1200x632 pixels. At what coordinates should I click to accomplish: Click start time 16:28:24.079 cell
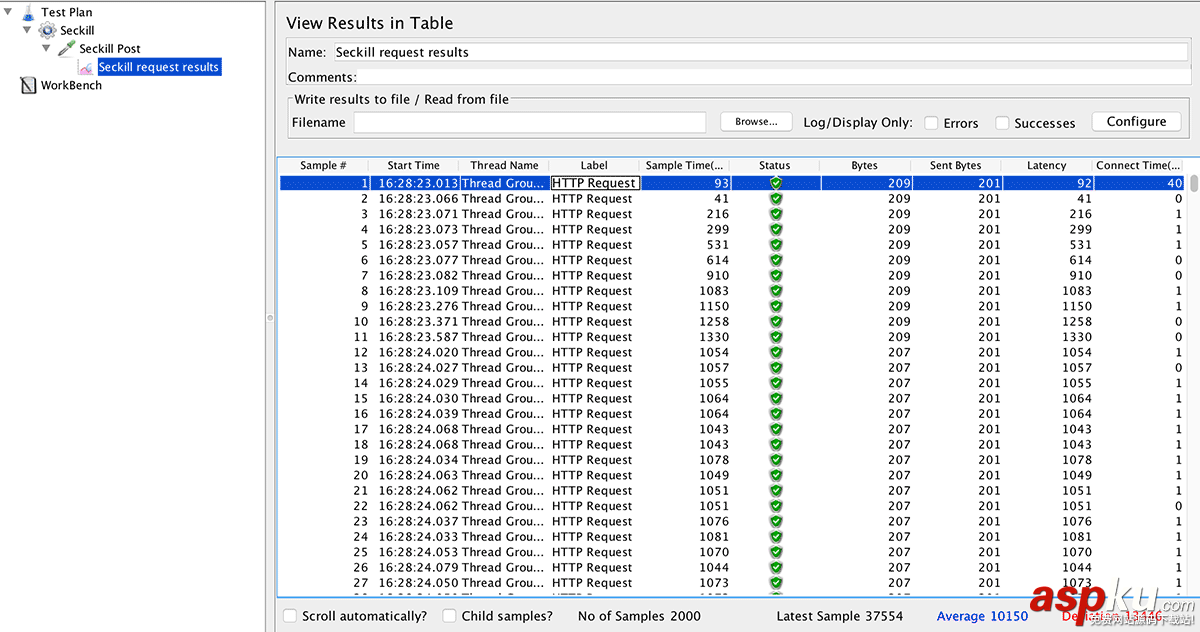pyautogui.click(x=418, y=568)
